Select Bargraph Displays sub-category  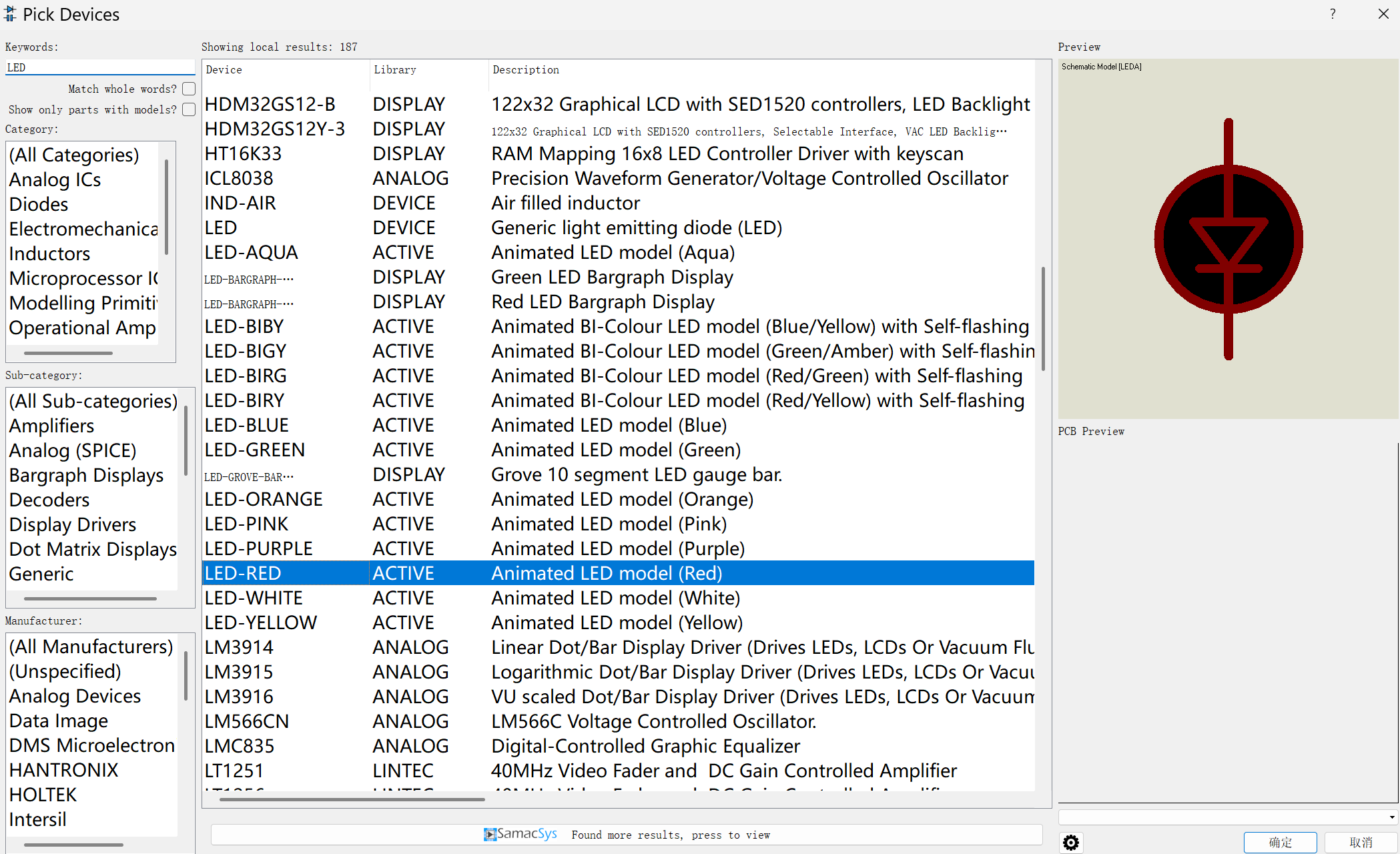[x=86, y=475]
